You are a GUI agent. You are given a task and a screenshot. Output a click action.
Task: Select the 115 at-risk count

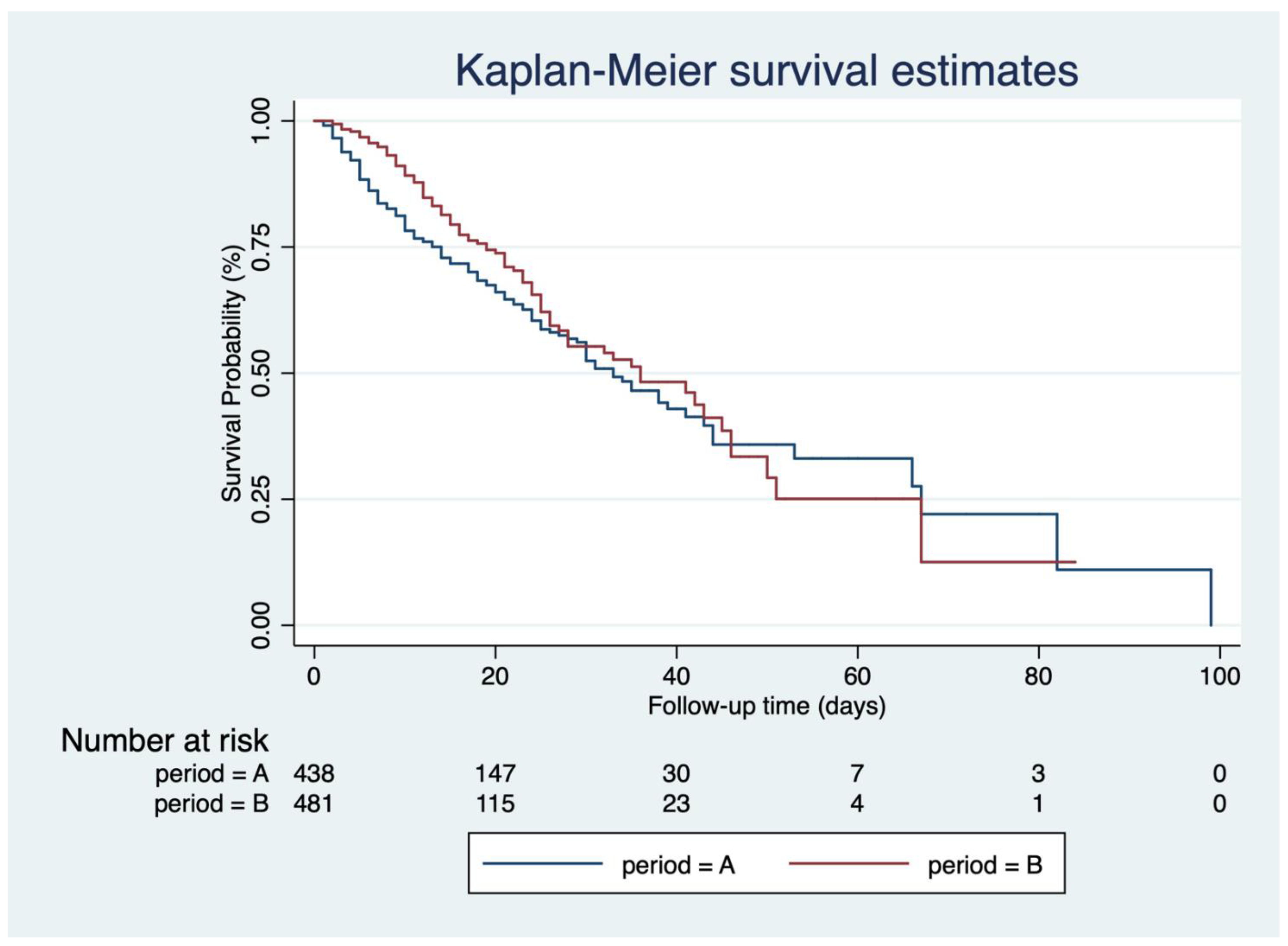click(495, 804)
